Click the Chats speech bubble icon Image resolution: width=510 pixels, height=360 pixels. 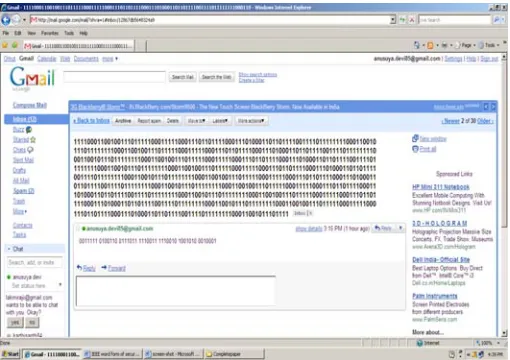pos(30,150)
